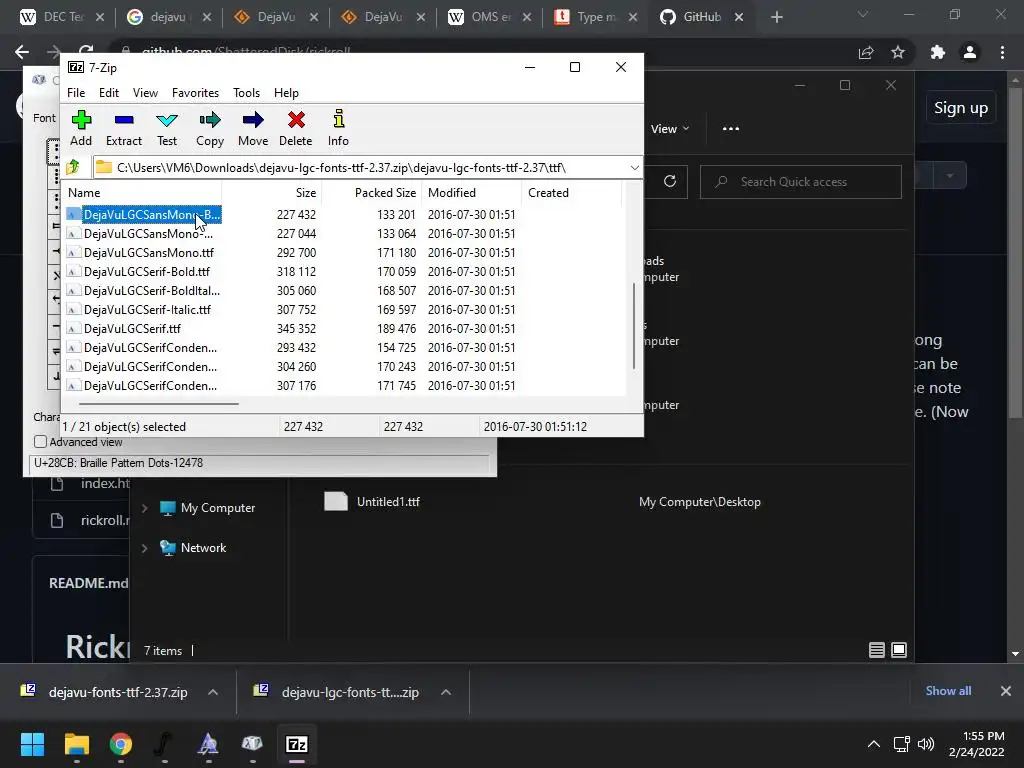The height and width of the screenshot is (768, 1024).
Task: Bookmark this page with the star icon
Action: coord(898,52)
